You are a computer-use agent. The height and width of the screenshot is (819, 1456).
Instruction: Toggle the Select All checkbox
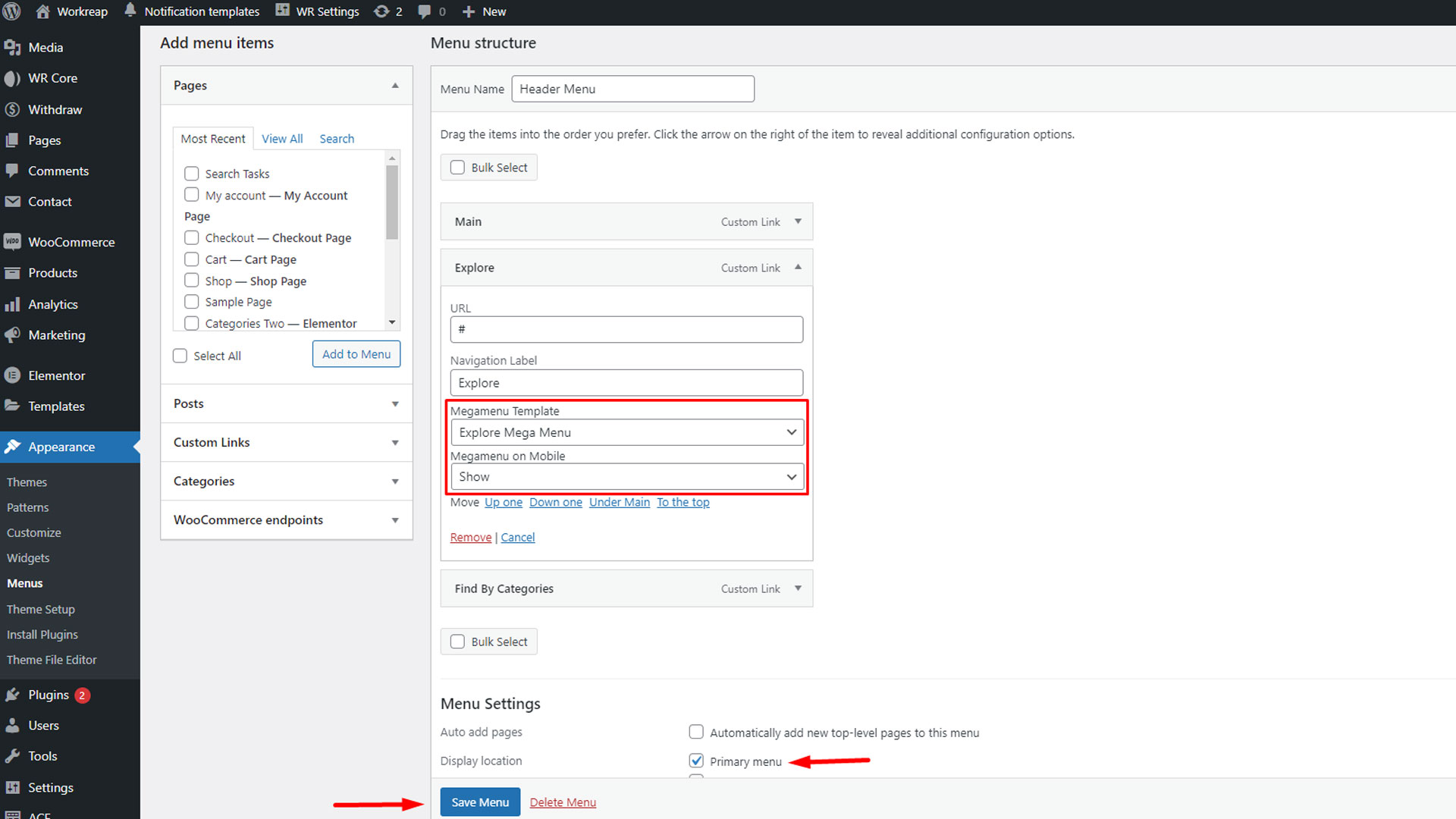(x=180, y=356)
